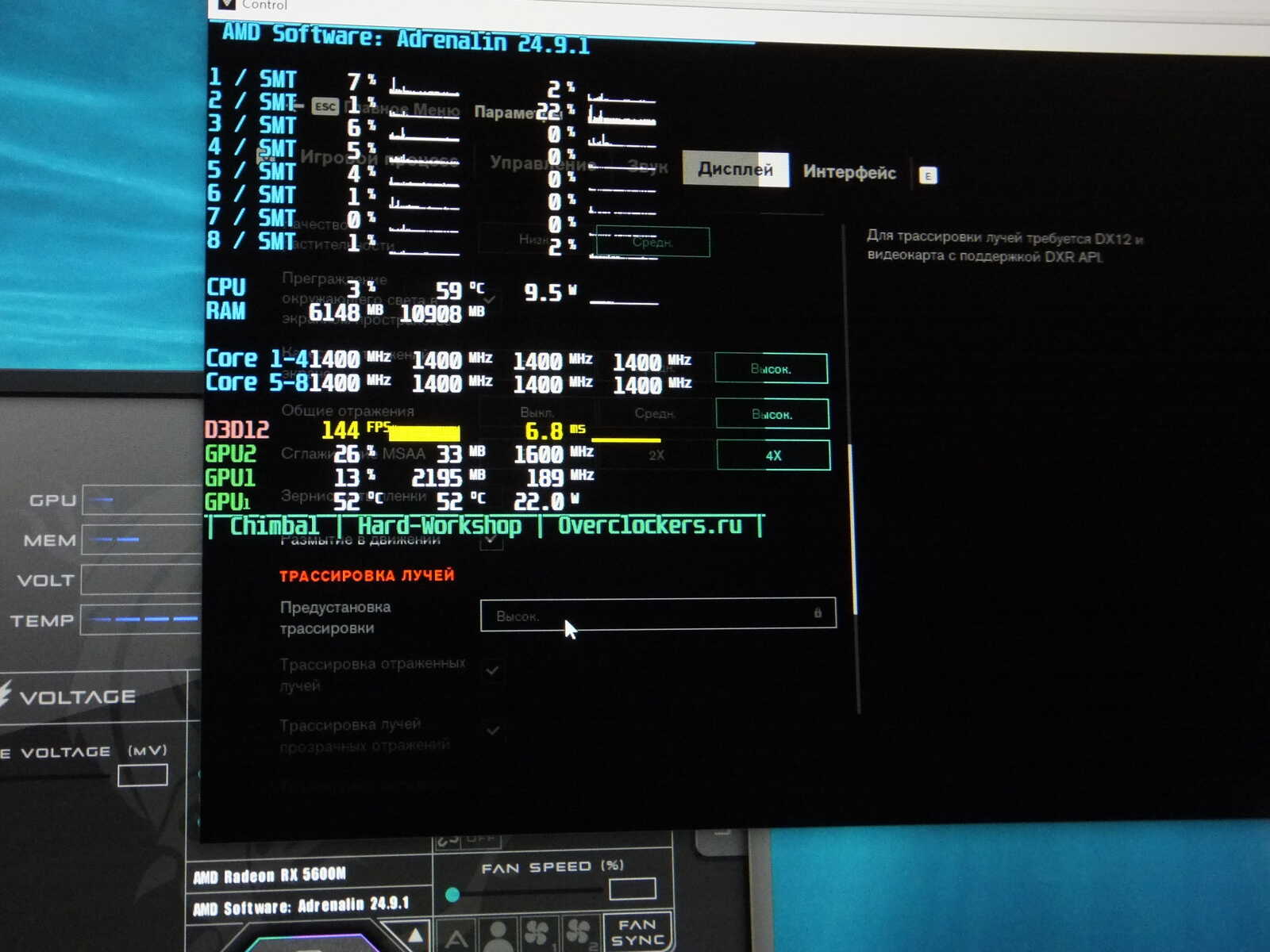The image size is (1270, 952).
Task: Click the MEM usage graph in Afterburner
Action: pyautogui.click(x=143, y=539)
